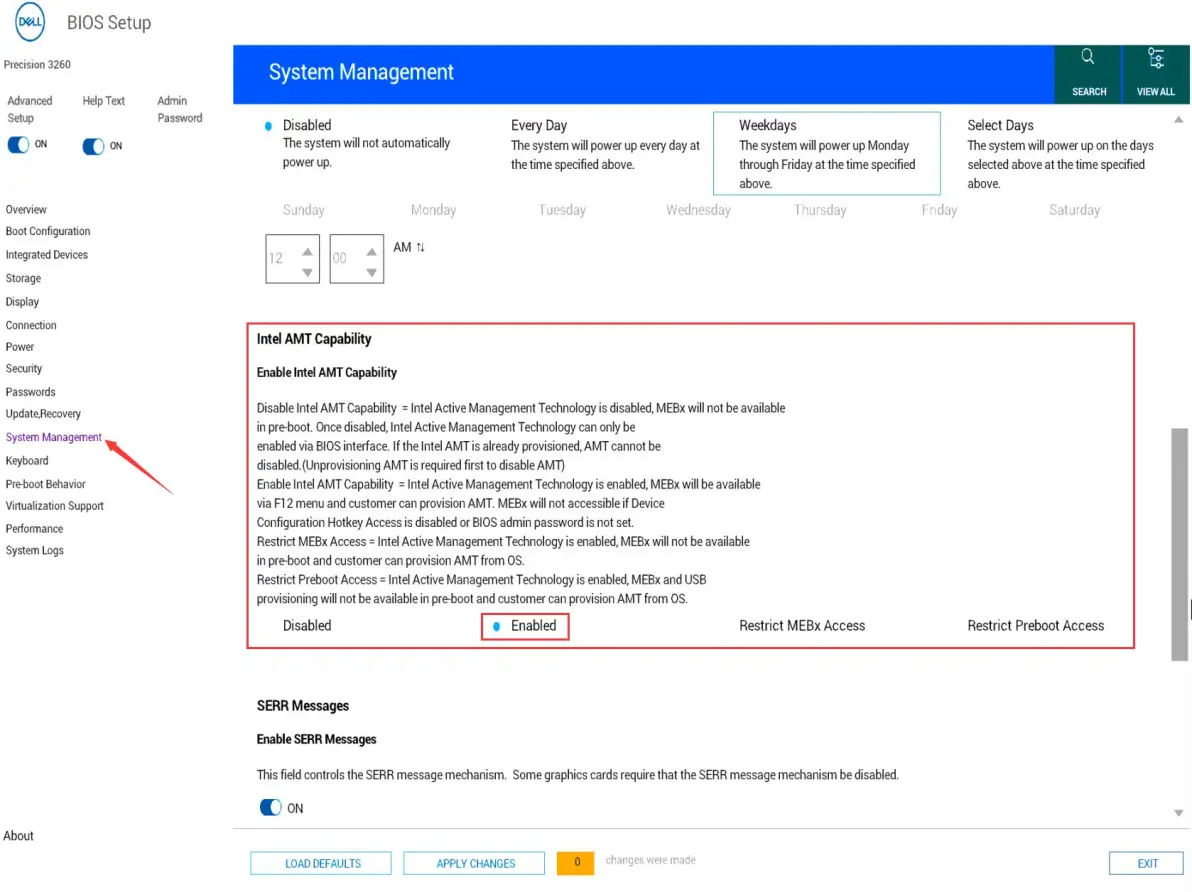The height and width of the screenshot is (892, 1192).
Task: Select Restrict MEBx Access option
Action: [801, 626]
